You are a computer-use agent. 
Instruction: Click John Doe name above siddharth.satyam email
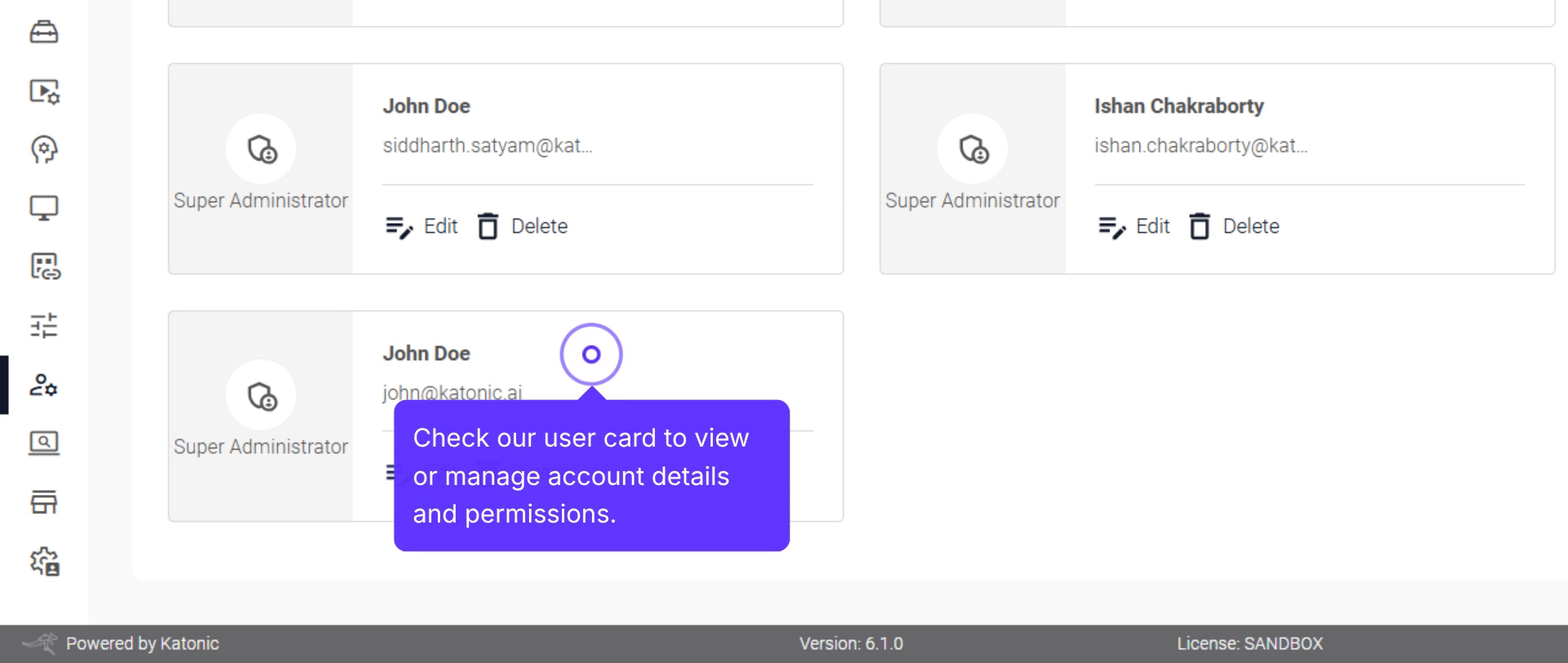(x=426, y=106)
